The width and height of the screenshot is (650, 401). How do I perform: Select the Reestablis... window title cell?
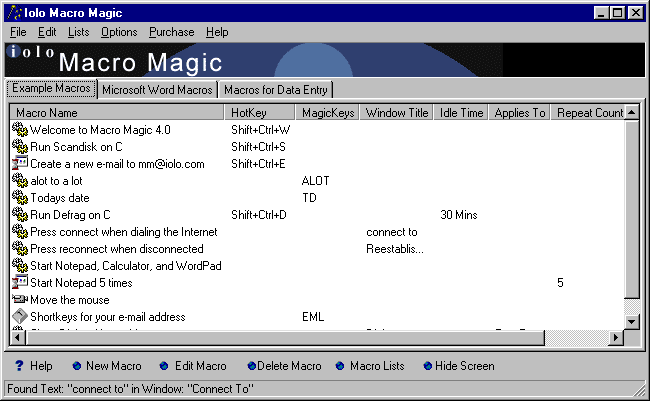pyautogui.click(x=395, y=249)
